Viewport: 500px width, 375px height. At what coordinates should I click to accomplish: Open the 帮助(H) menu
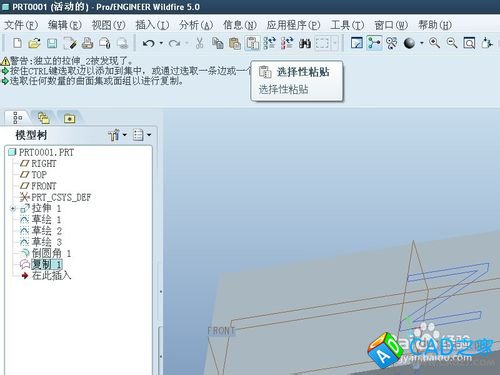coord(435,25)
